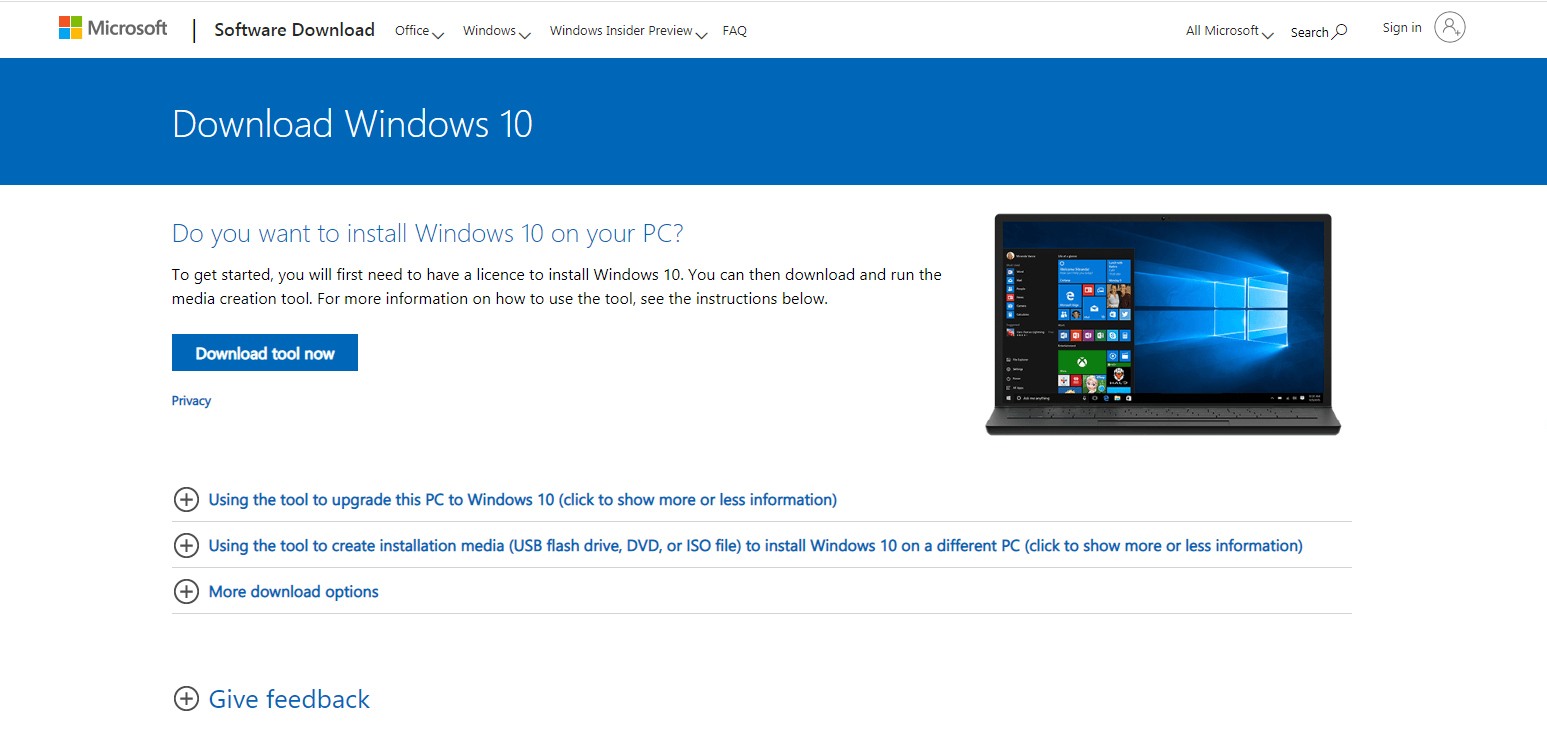1547x736 pixels.
Task: Expand the More download options section
Action: point(294,592)
